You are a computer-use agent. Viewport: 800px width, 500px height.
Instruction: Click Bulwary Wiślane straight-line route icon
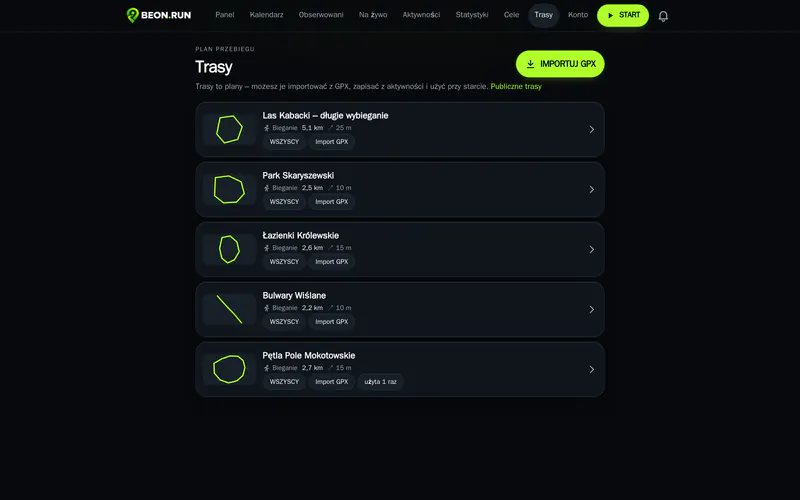point(229,309)
